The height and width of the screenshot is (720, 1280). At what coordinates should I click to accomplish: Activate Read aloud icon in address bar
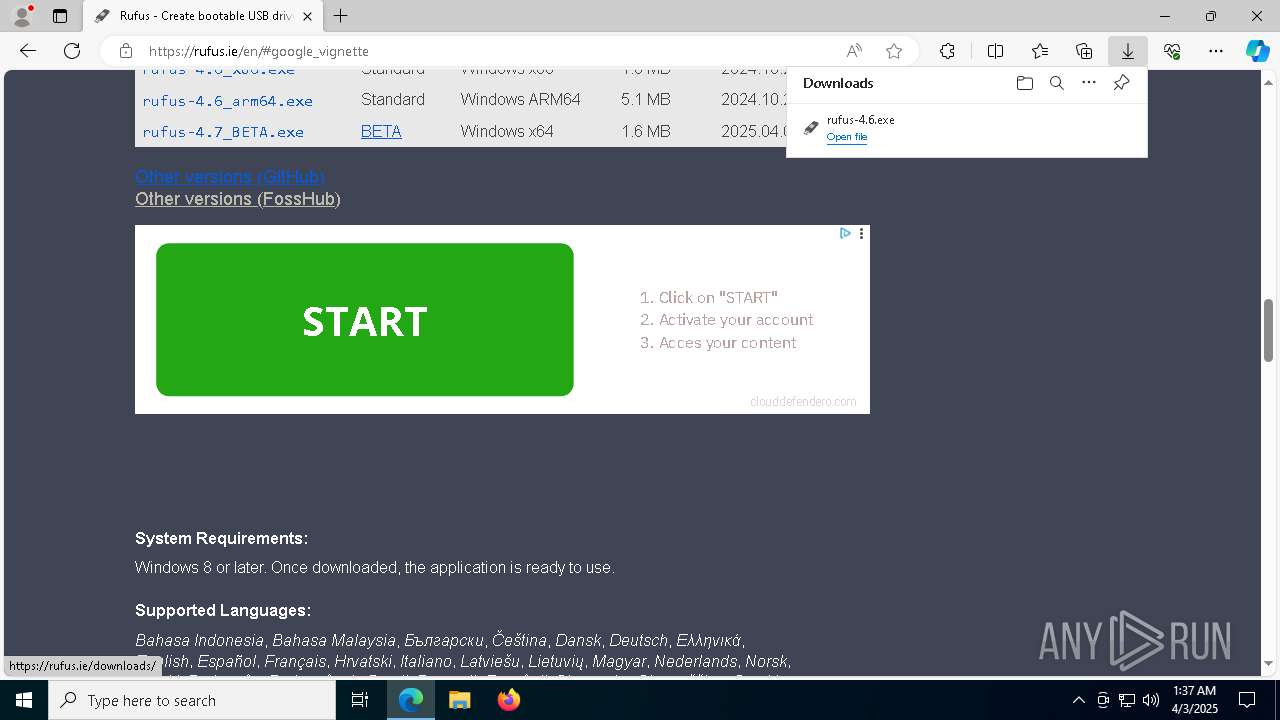[x=854, y=51]
